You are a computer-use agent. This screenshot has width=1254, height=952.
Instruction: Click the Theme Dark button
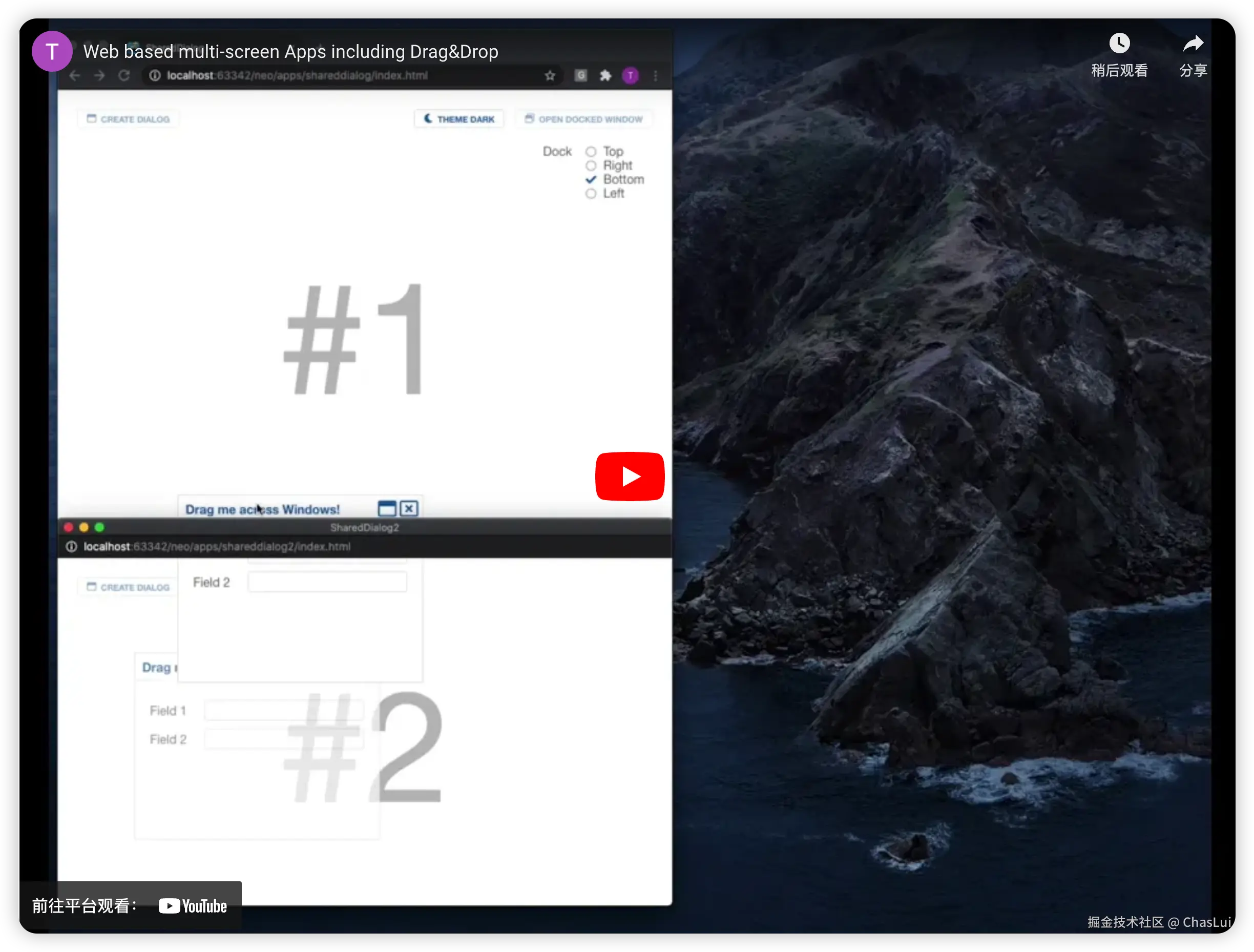point(458,119)
